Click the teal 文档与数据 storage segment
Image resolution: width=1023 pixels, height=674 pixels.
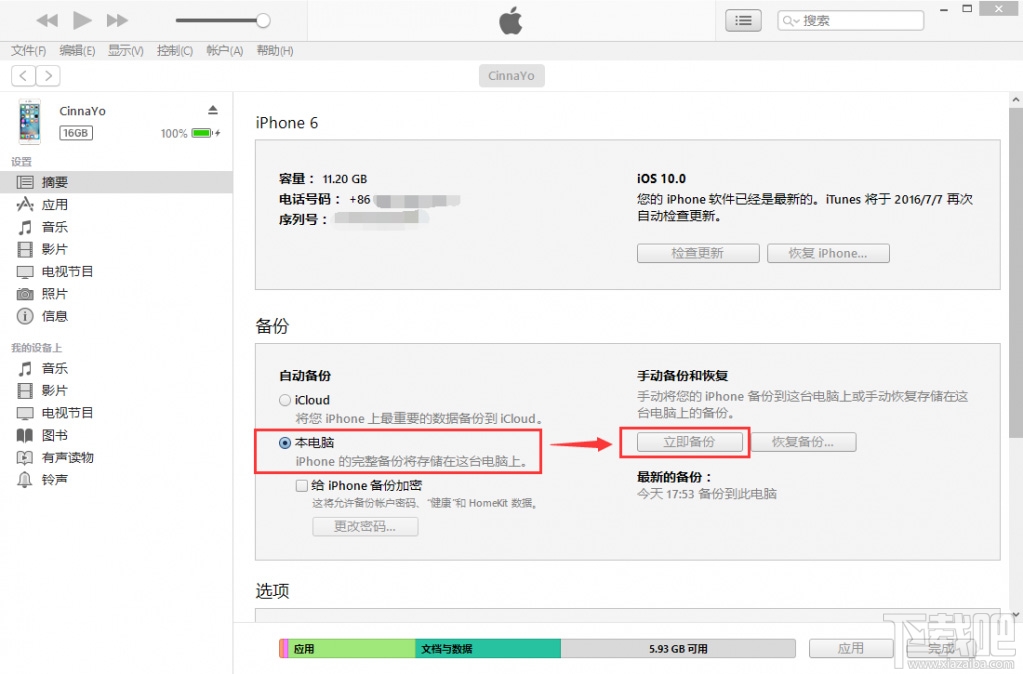click(487, 649)
